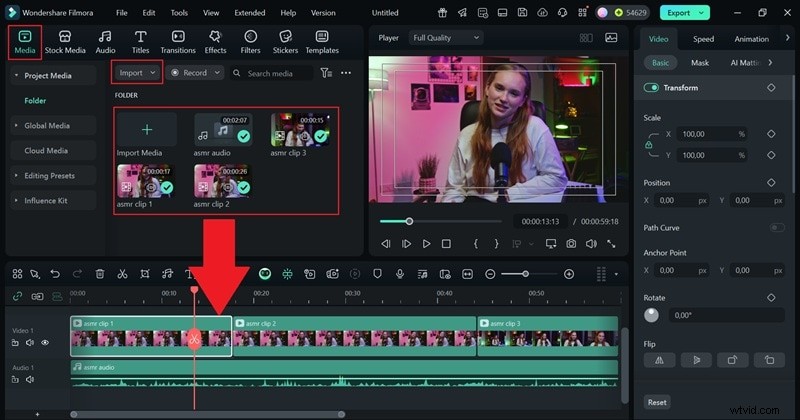The width and height of the screenshot is (800, 420).
Task: Open the Extended menu
Action: click(249, 13)
